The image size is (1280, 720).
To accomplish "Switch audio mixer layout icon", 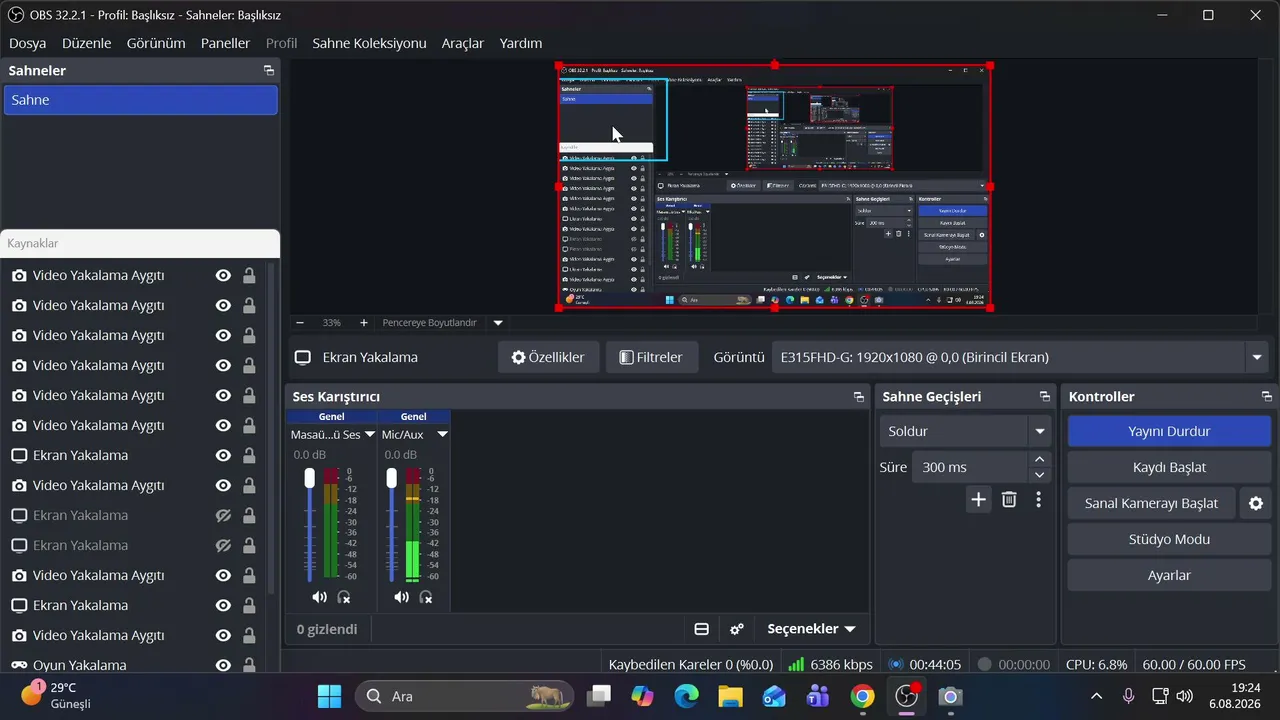I will 701,629.
